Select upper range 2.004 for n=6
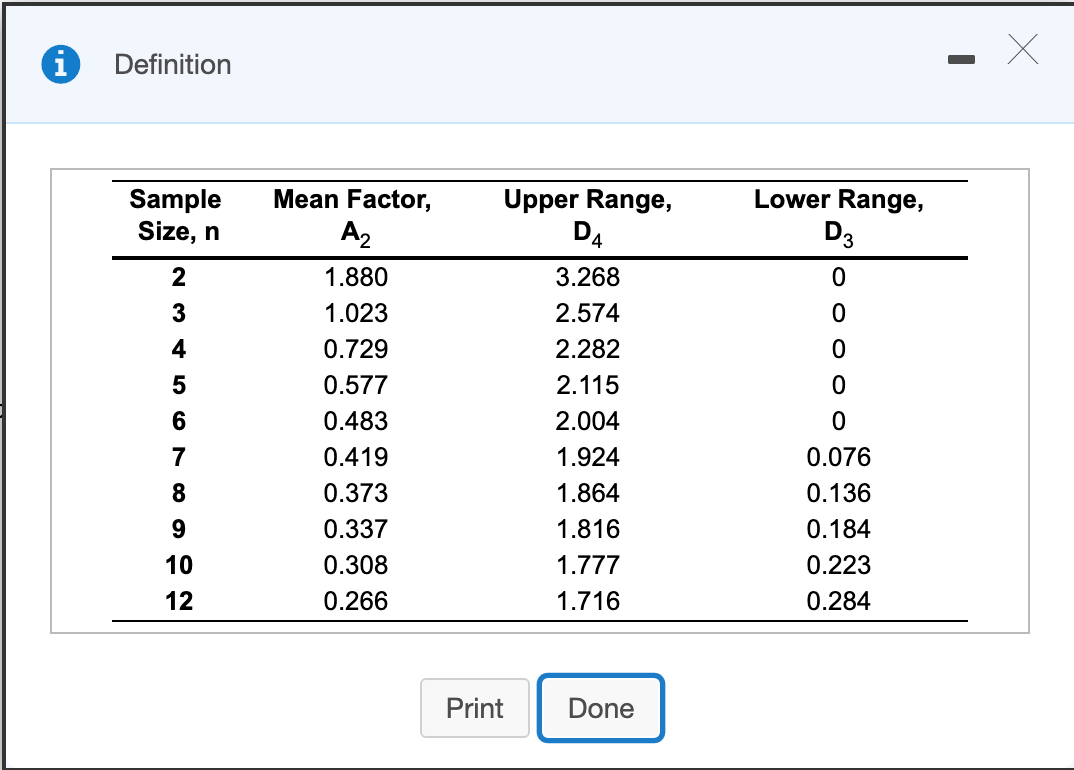The height and width of the screenshot is (770, 1074). (x=586, y=421)
